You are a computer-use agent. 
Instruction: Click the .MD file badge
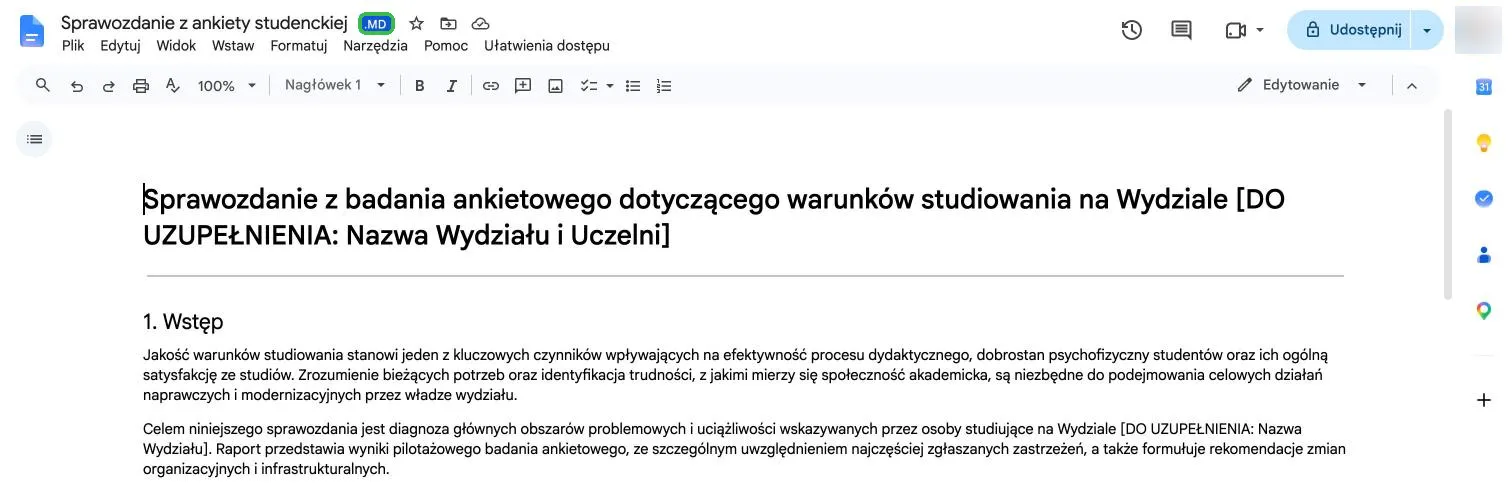[376, 24]
